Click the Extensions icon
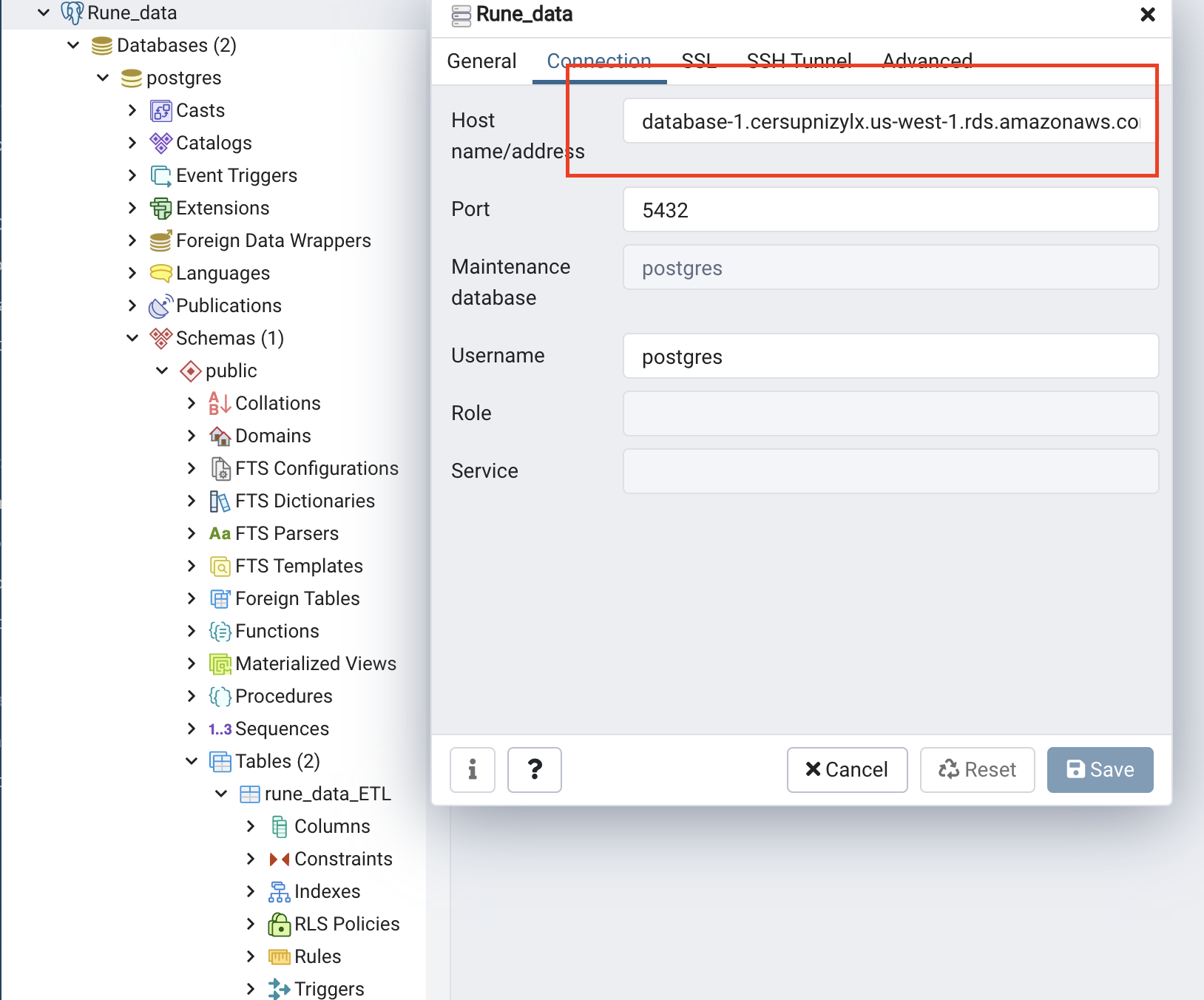The width and height of the screenshot is (1204, 1000). click(x=161, y=209)
